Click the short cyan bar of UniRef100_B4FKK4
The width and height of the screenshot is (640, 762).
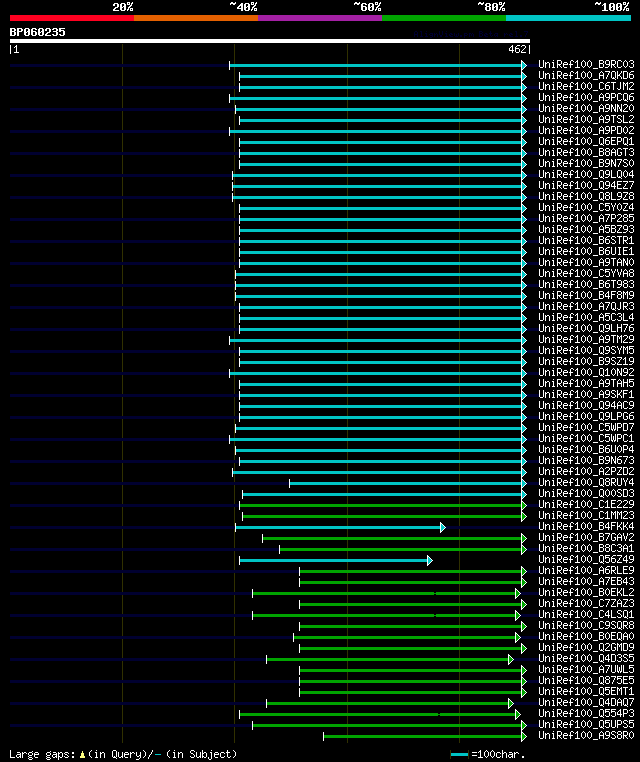coord(340,527)
